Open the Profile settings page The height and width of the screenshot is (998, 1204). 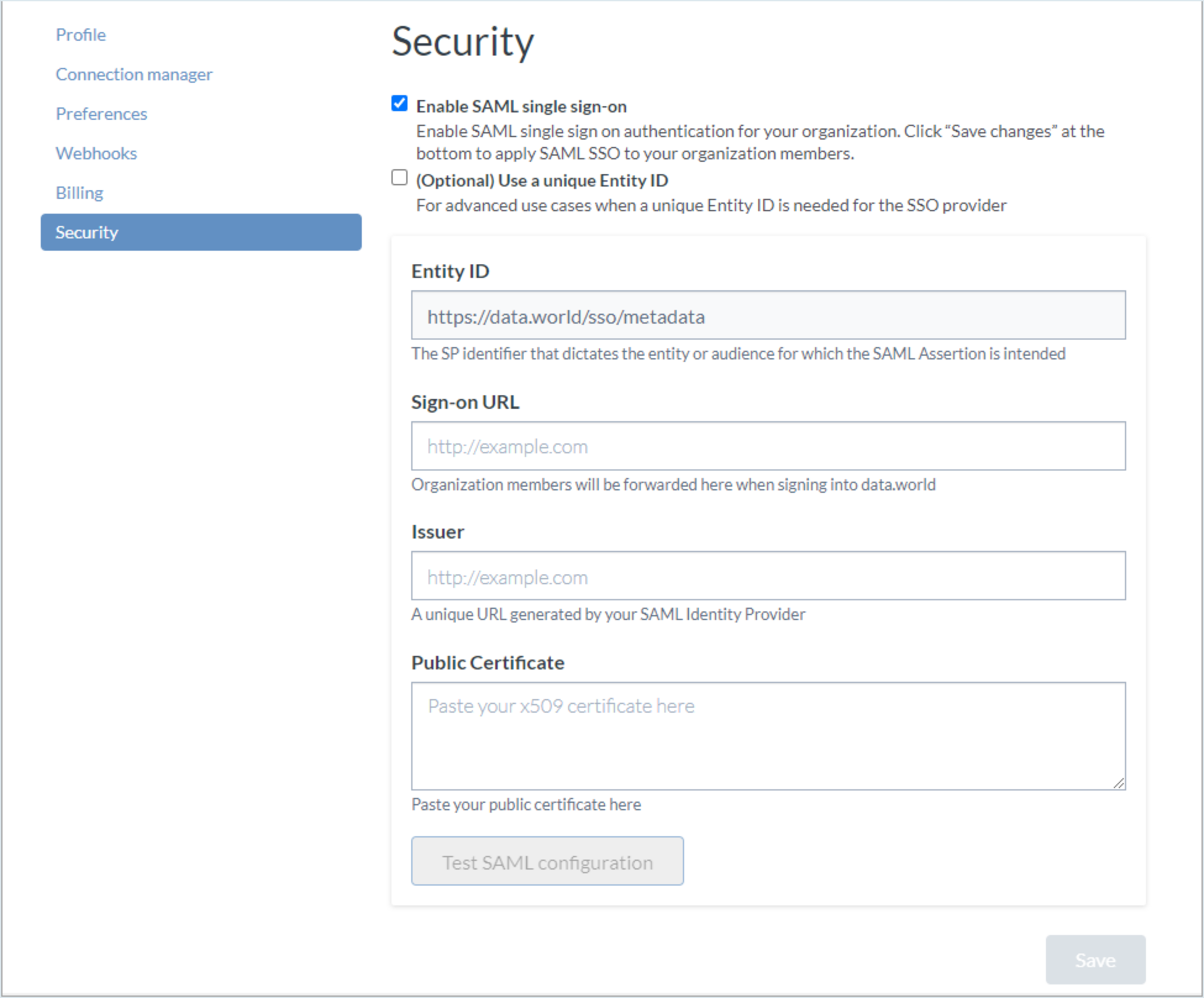[x=80, y=34]
